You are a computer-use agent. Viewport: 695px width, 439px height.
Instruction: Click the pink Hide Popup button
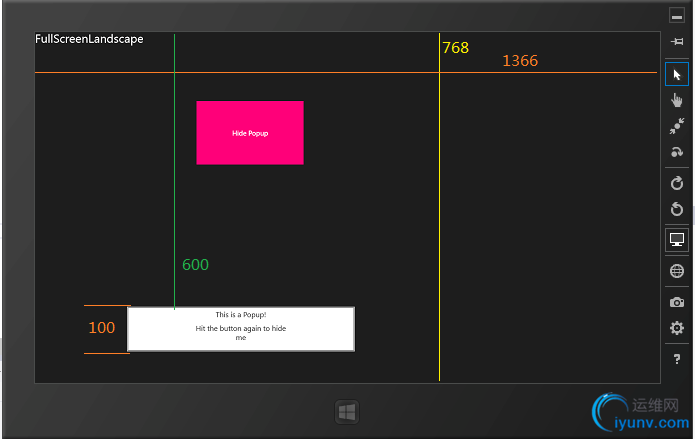point(250,133)
